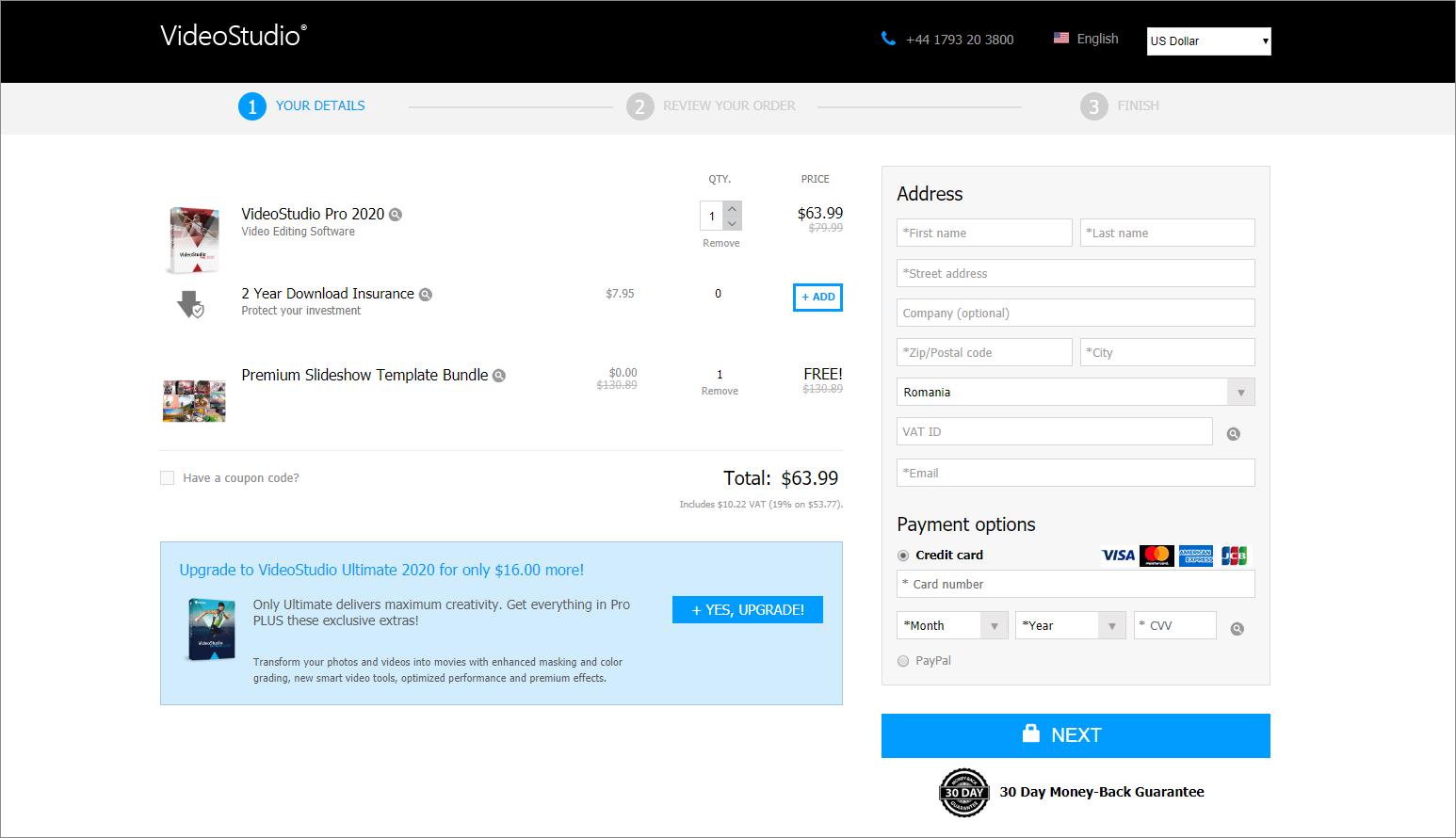Open the card expiry Year dropdown
1456x838 pixels.
pos(1071,625)
